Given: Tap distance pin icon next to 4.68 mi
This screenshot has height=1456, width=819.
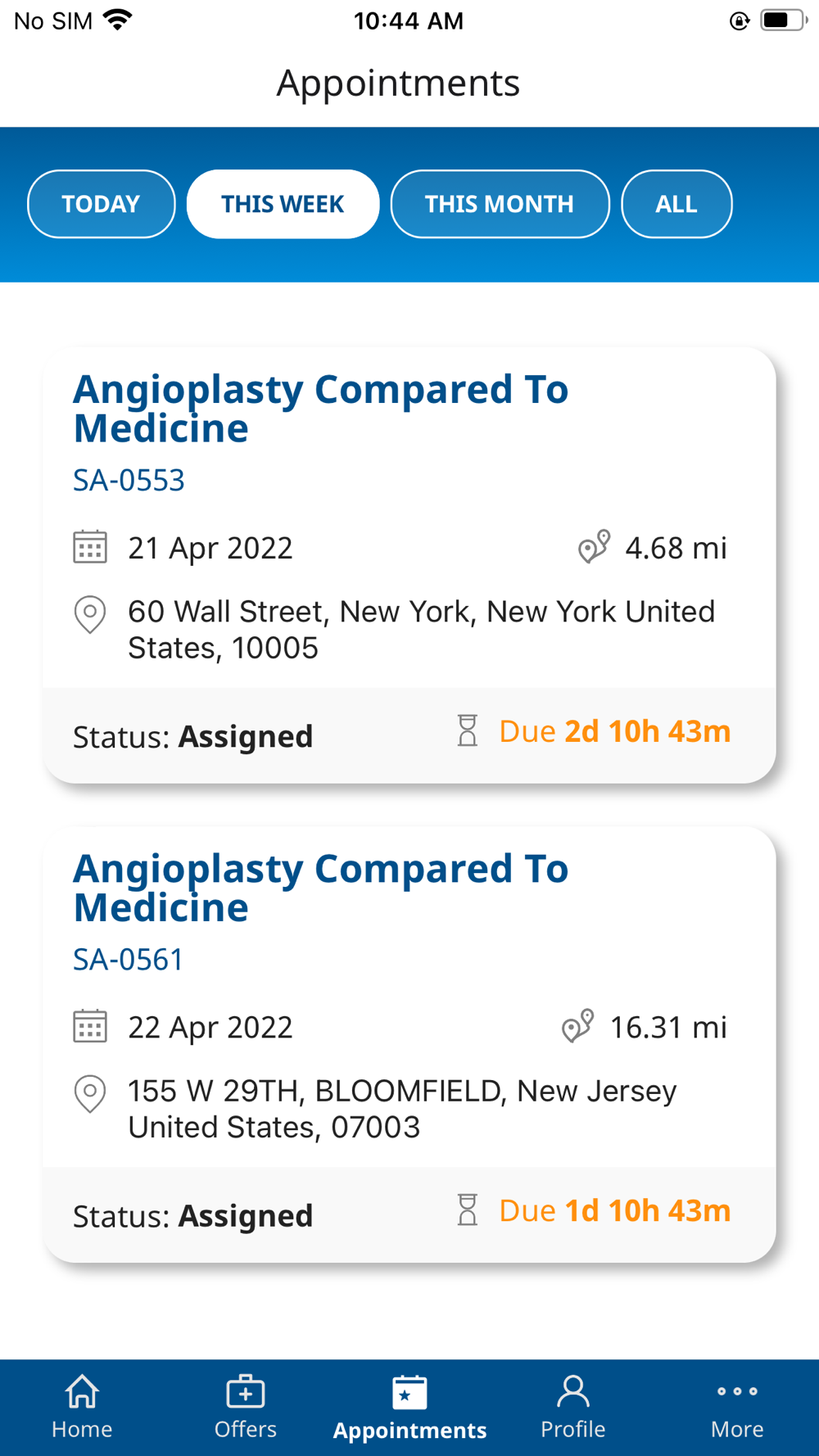Looking at the screenshot, I should (594, 547).
